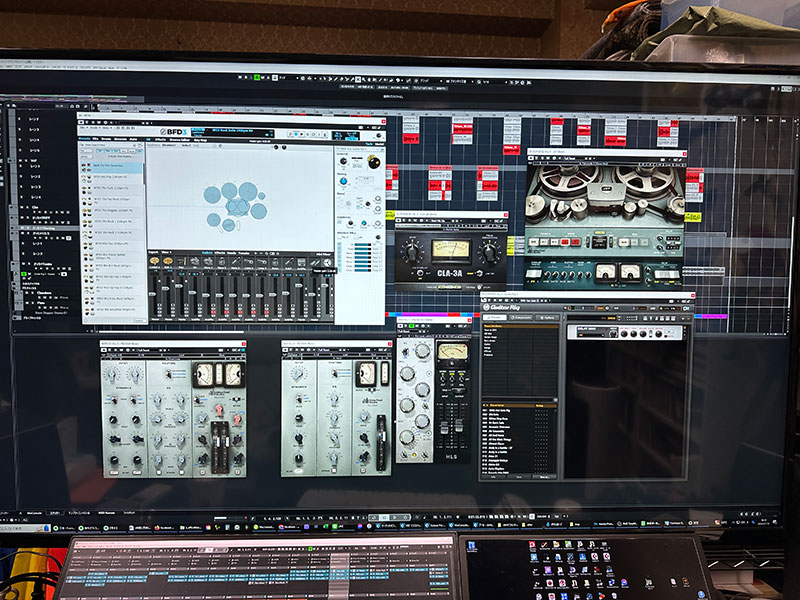Click the left tape reel in the Kramer tape plugin
This screenshot has width=800, height=600.
pos(568,178)
